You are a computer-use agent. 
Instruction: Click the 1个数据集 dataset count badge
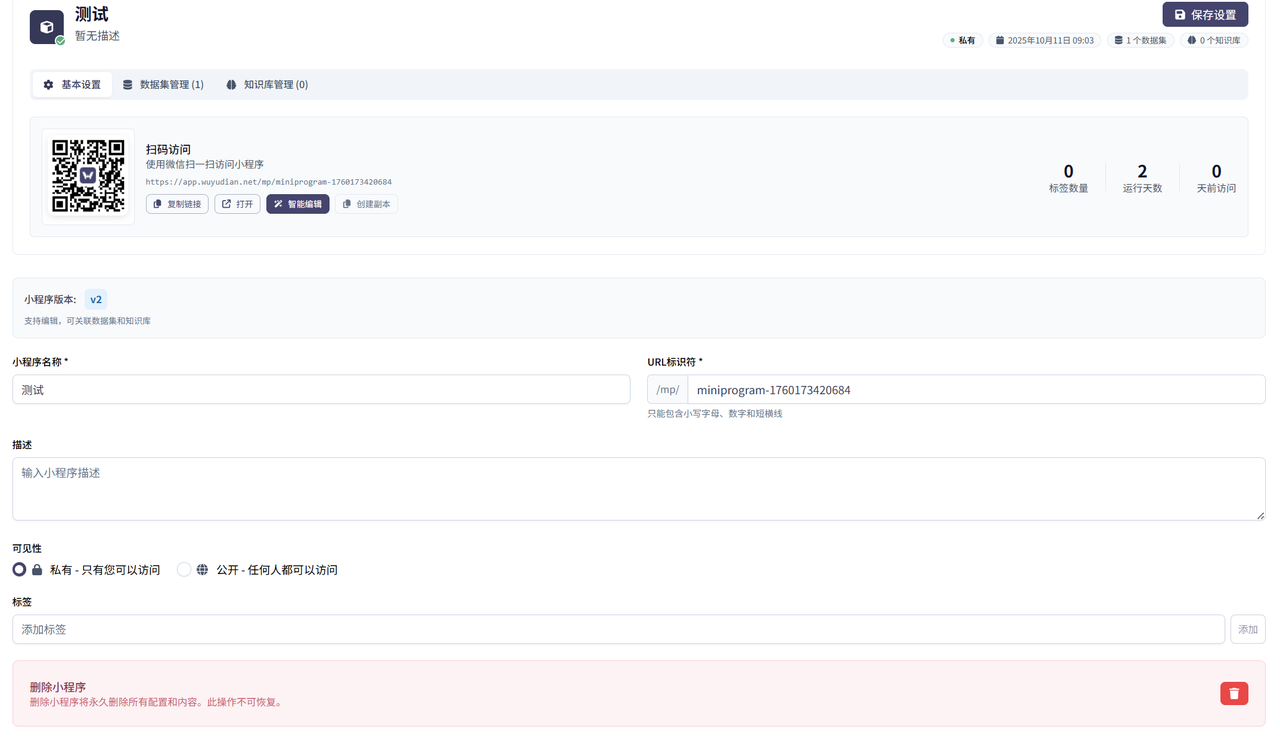[x=1140, y=41]
